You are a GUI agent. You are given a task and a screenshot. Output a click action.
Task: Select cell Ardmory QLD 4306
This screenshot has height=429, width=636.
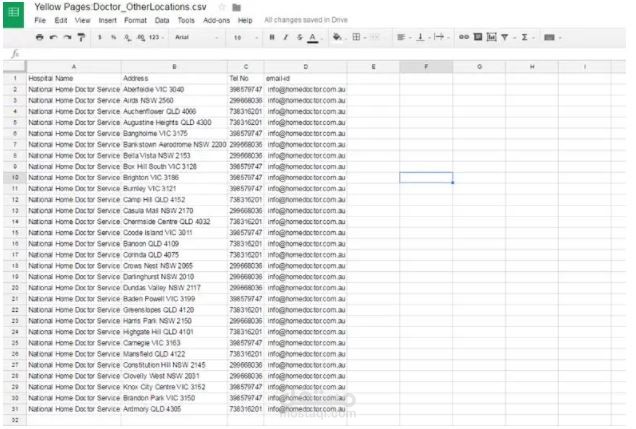[174, 409]
